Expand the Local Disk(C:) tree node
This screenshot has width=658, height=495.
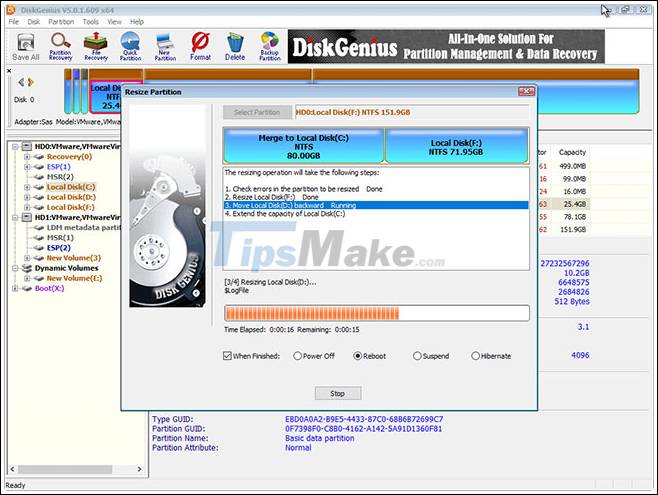pos(27,187)
